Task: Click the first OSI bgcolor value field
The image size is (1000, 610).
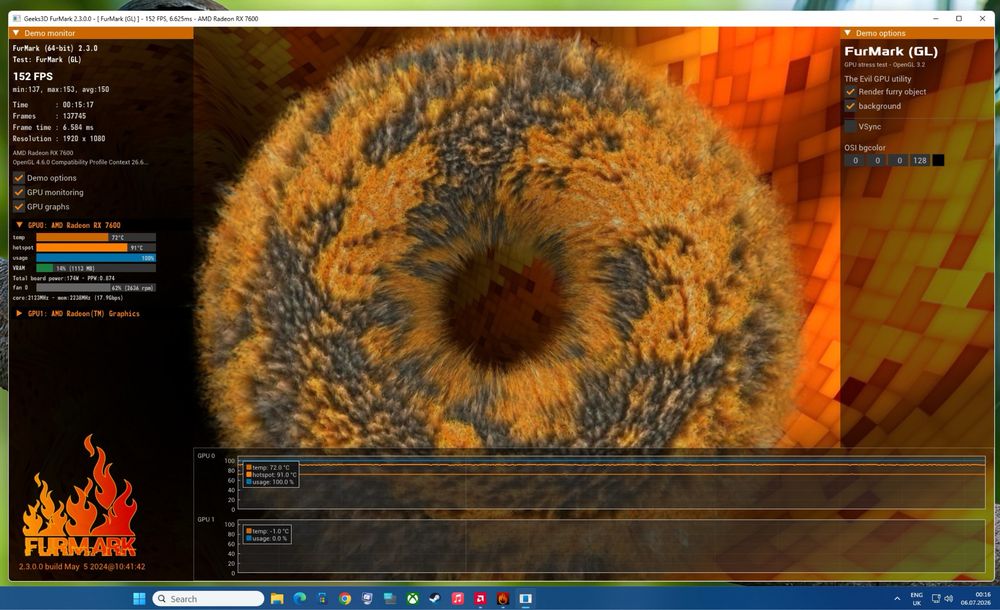Action: click(x=855, y=160)
